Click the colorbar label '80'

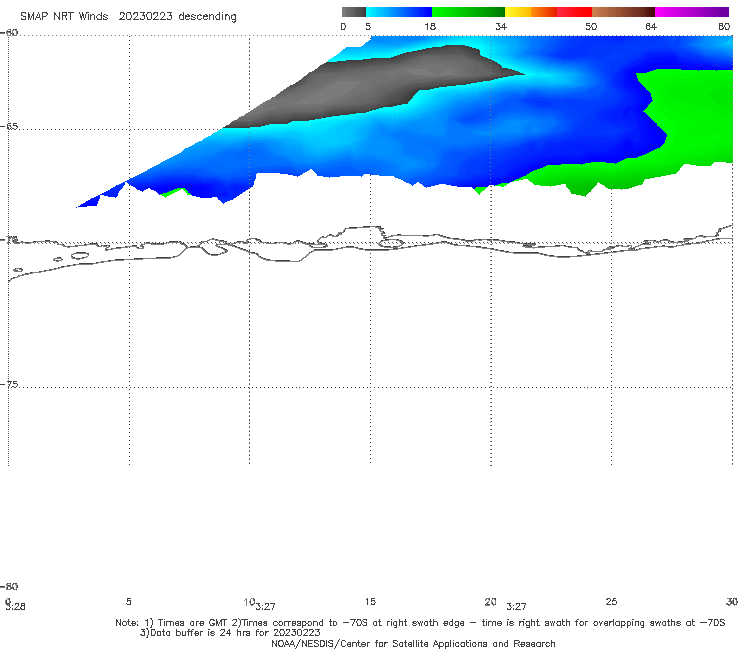[x=724, y=26]
